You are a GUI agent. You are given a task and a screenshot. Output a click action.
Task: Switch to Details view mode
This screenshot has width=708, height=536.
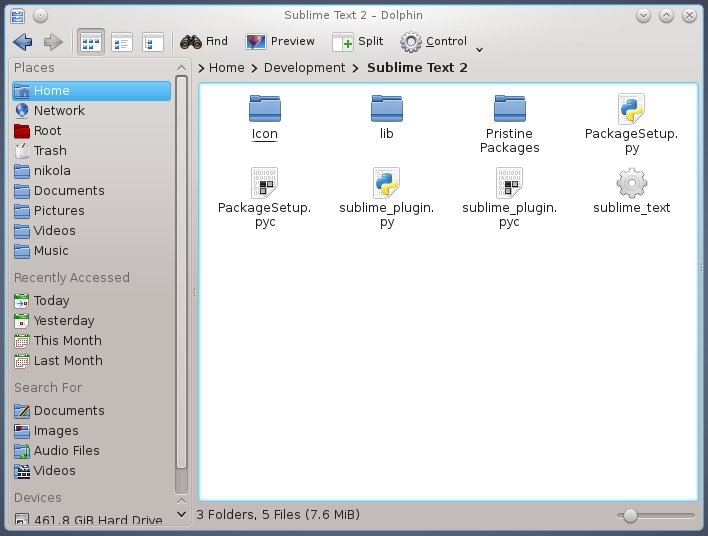pyautogui.click(x=153, y=42)
